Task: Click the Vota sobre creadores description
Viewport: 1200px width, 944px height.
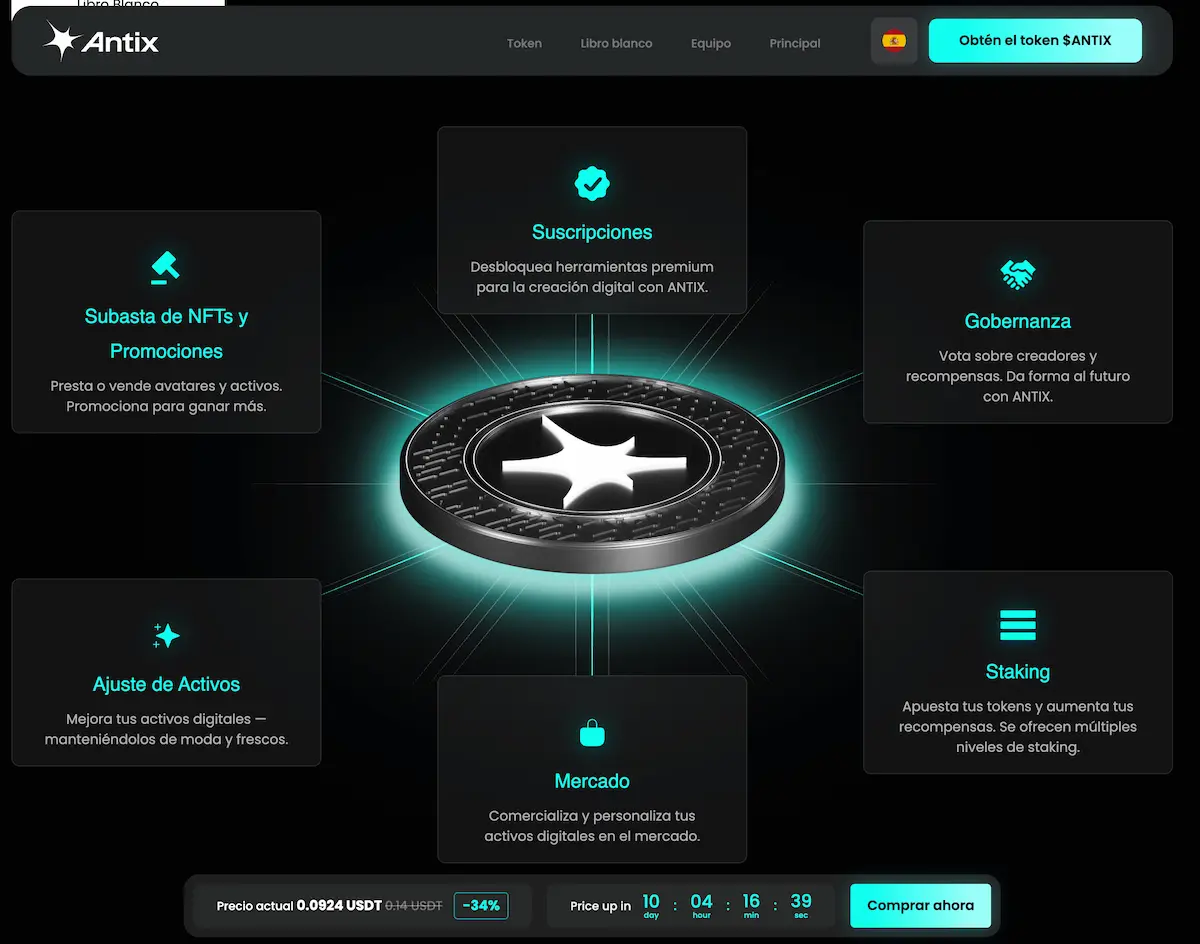Action: coord(1018,376)
